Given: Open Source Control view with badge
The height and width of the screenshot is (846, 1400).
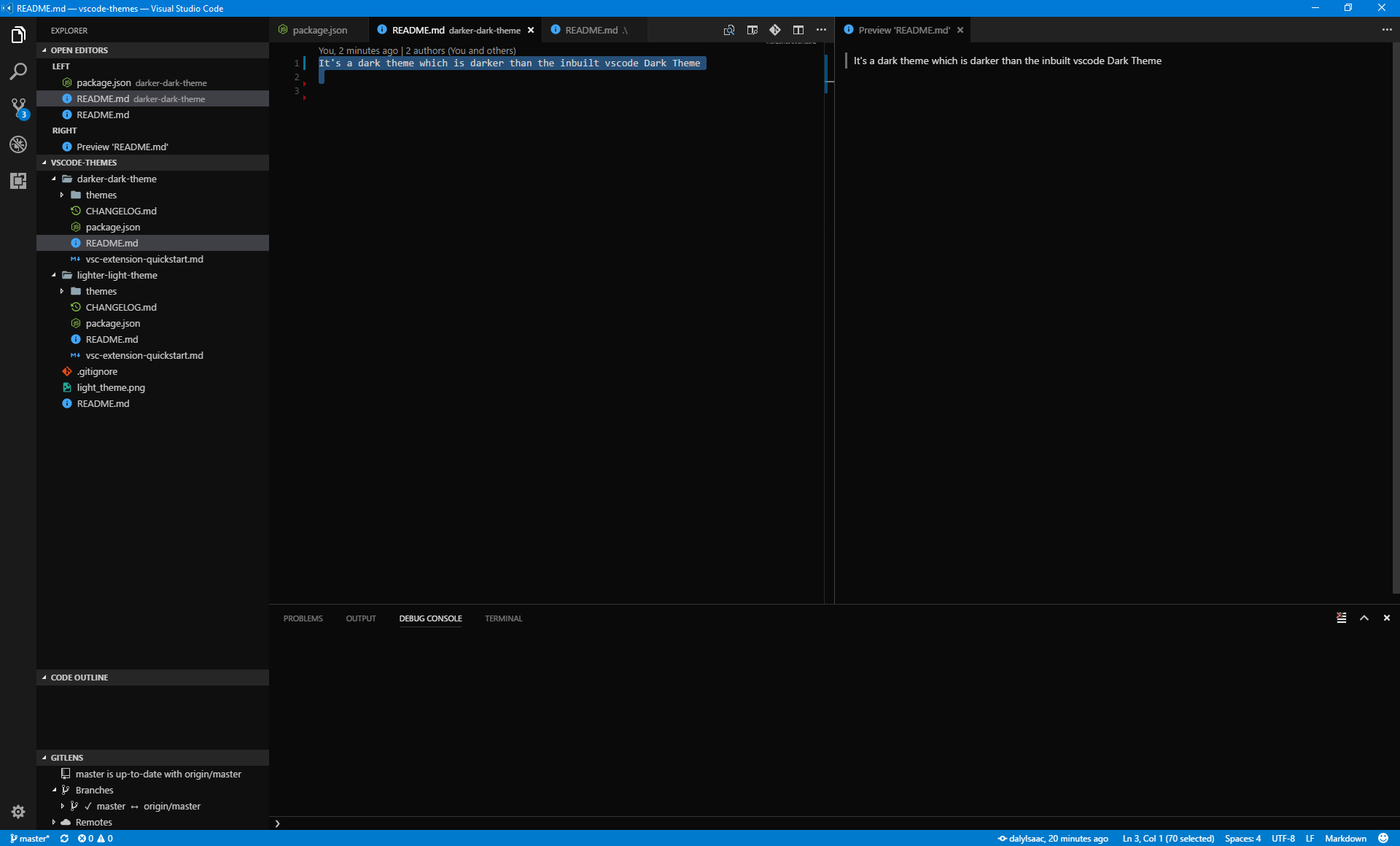Looking at the screenshot, I should pos(18,108).
